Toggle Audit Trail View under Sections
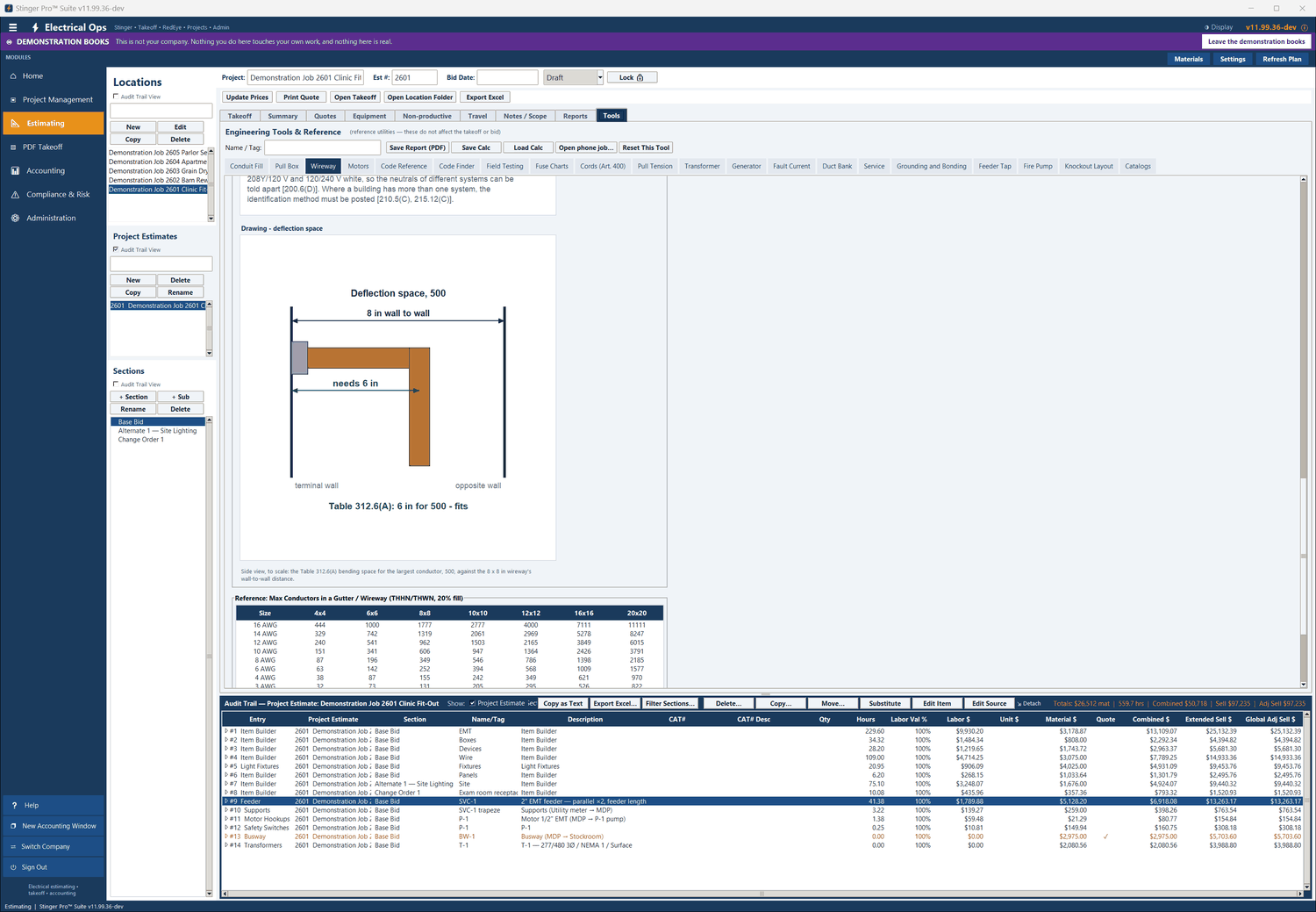 (x=116, y=384)
